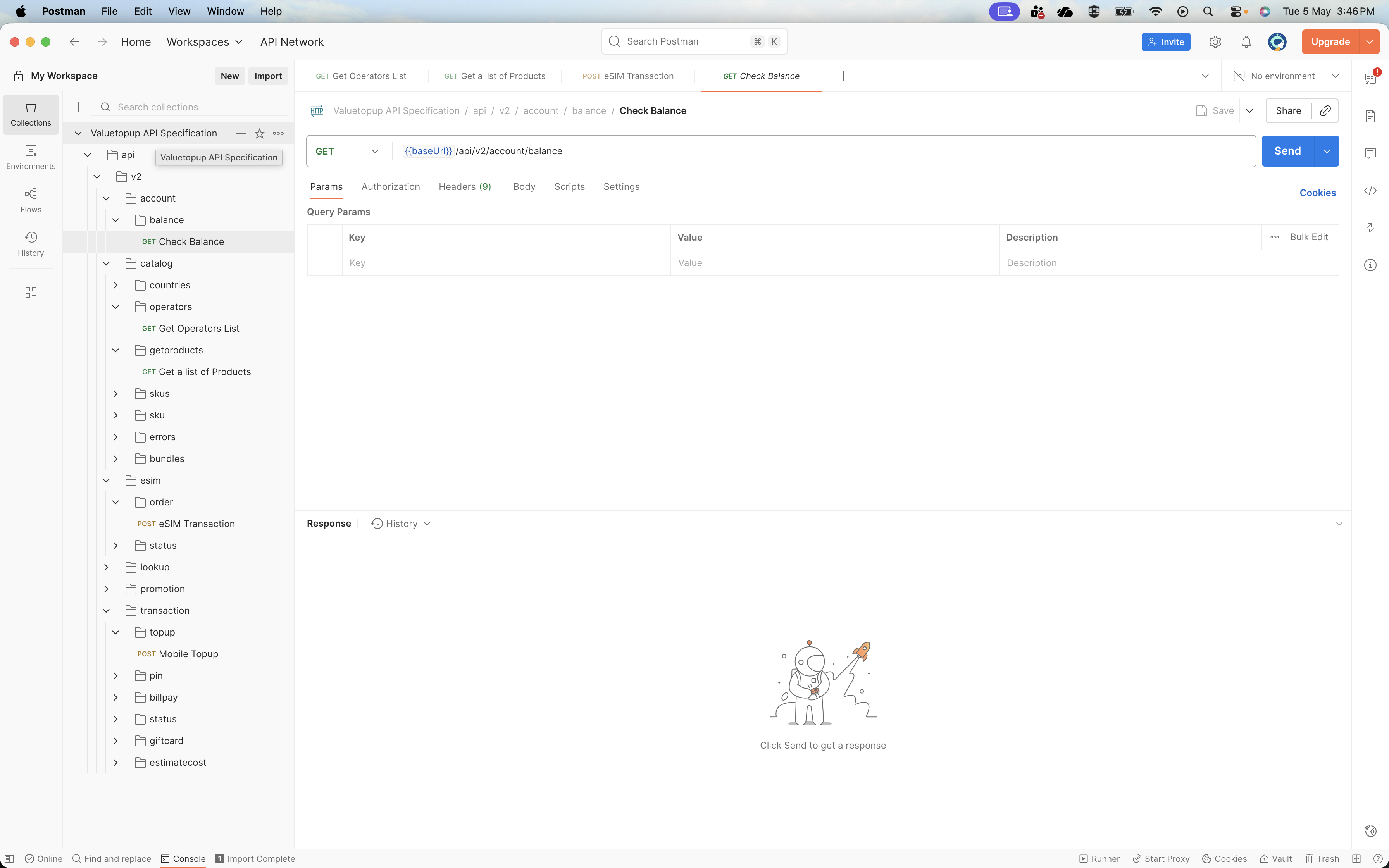Open Console in the status bar
This screenshot has height=868, width=1389.
(183, 859)
